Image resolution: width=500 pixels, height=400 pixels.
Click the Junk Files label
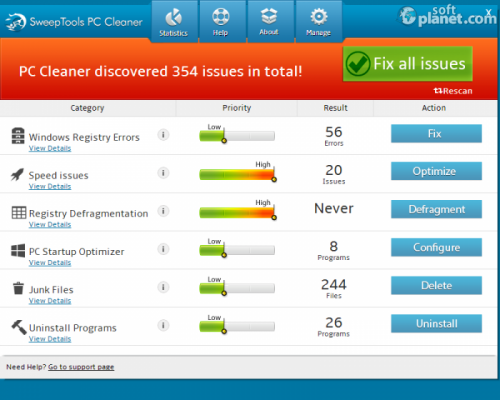[51, 290]
